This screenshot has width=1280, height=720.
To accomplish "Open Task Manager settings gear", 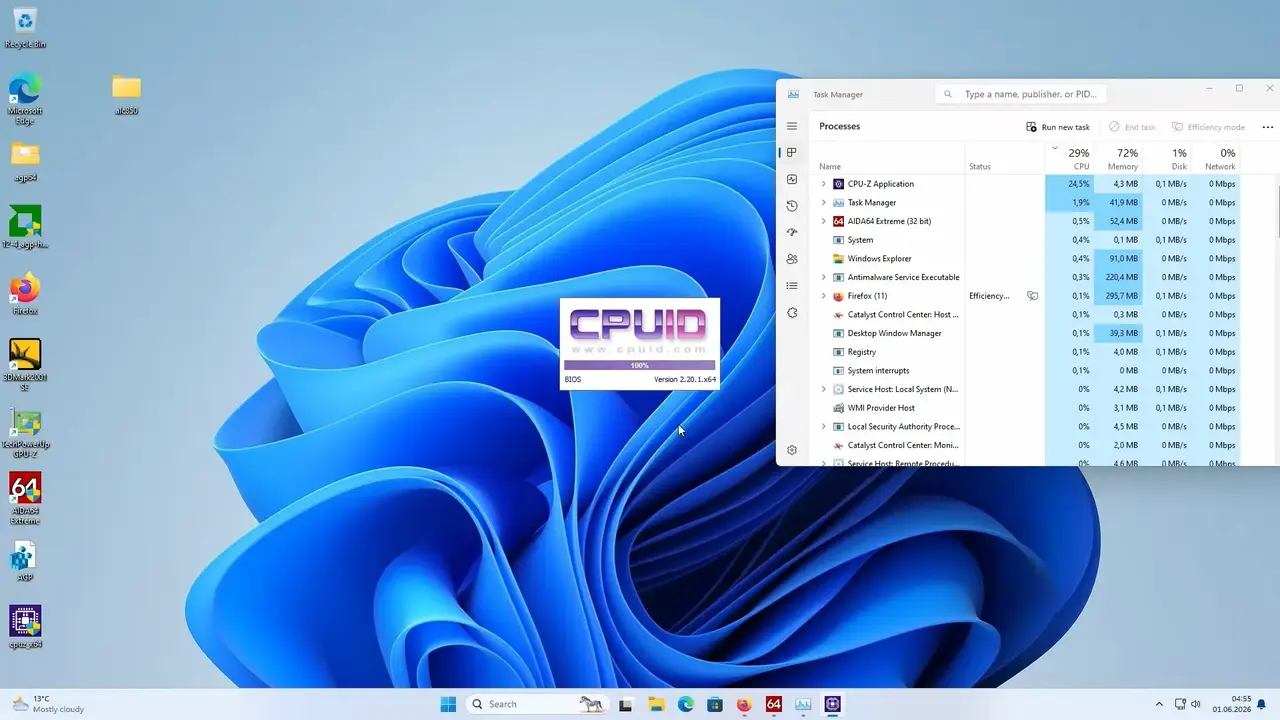I will pyautogui.click(x=792, y=450).
